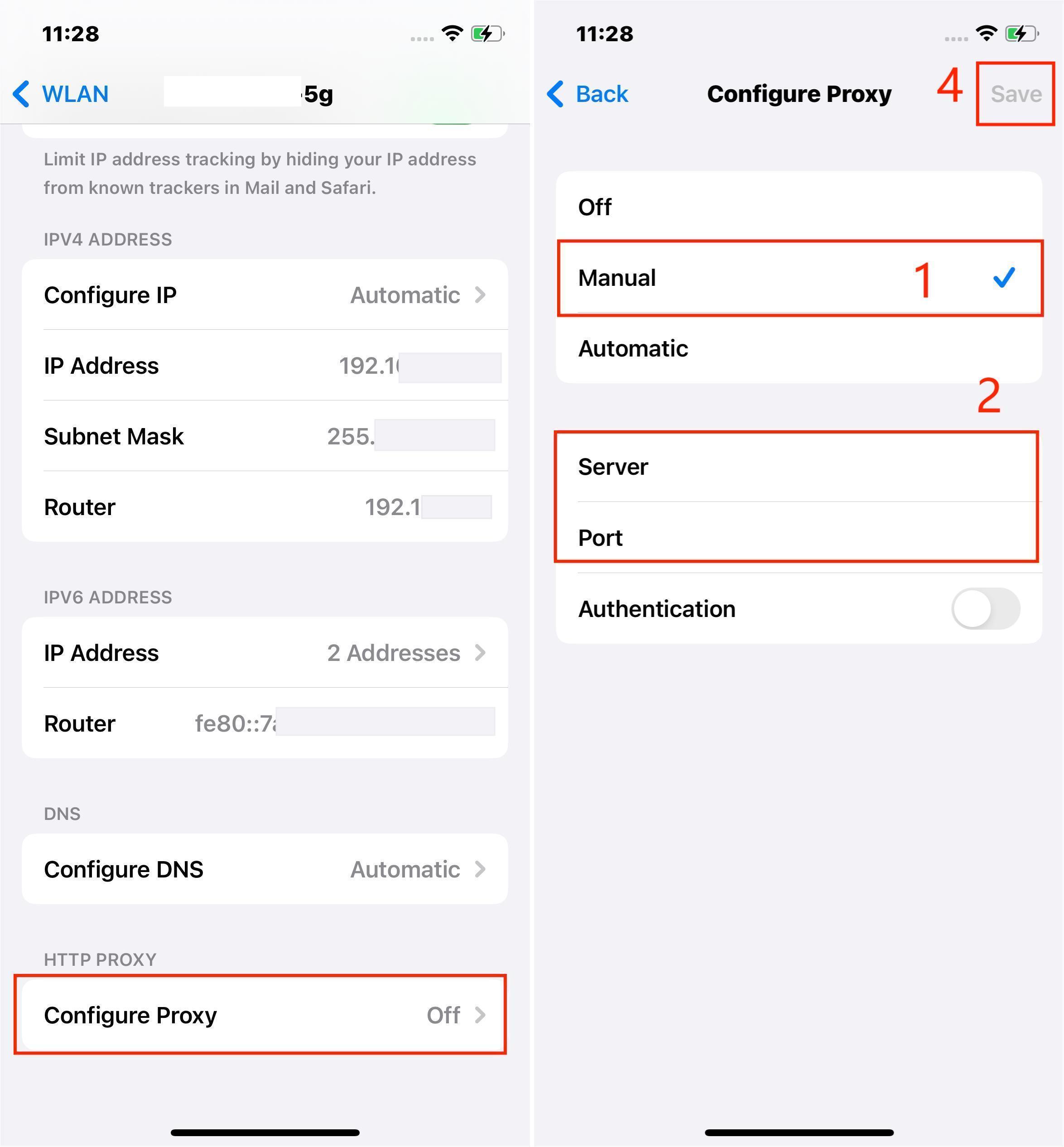
Task: Select Manual proxy configuration option
Action: click(x=797, y=277)
